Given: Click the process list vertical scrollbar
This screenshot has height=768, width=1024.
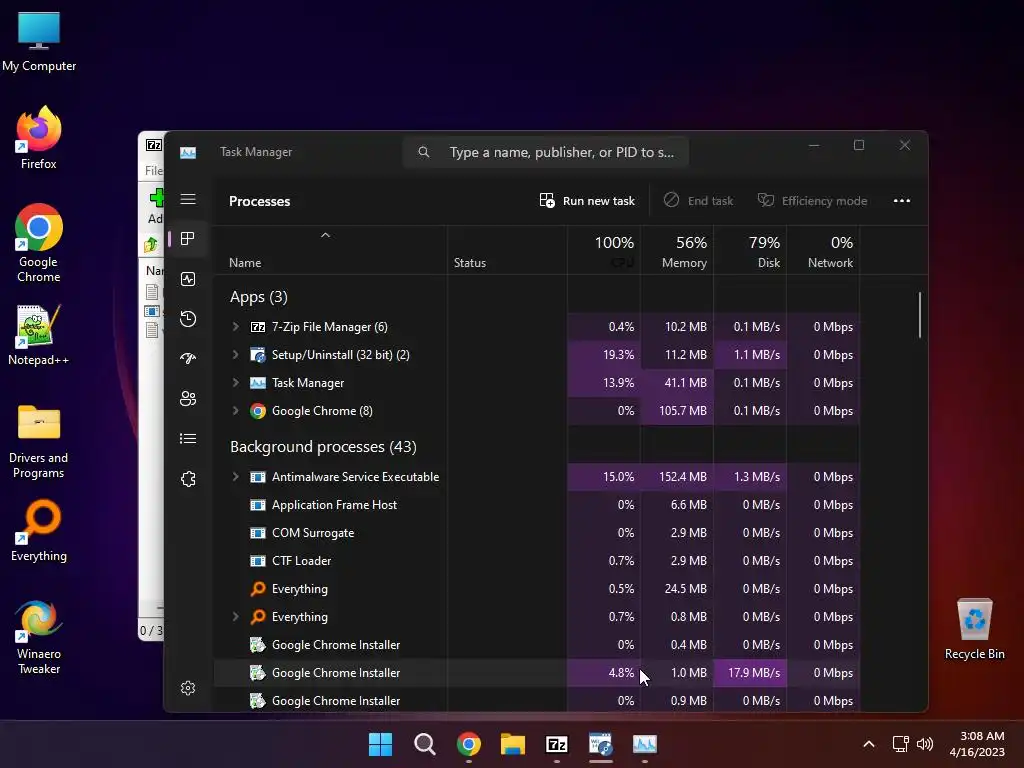Looking at the screenshot, I should click(x=920, y=315).
